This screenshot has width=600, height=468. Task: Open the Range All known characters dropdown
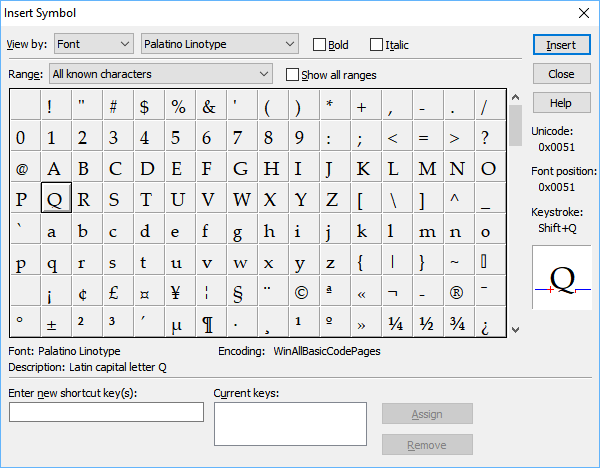(x=160, y=74)
